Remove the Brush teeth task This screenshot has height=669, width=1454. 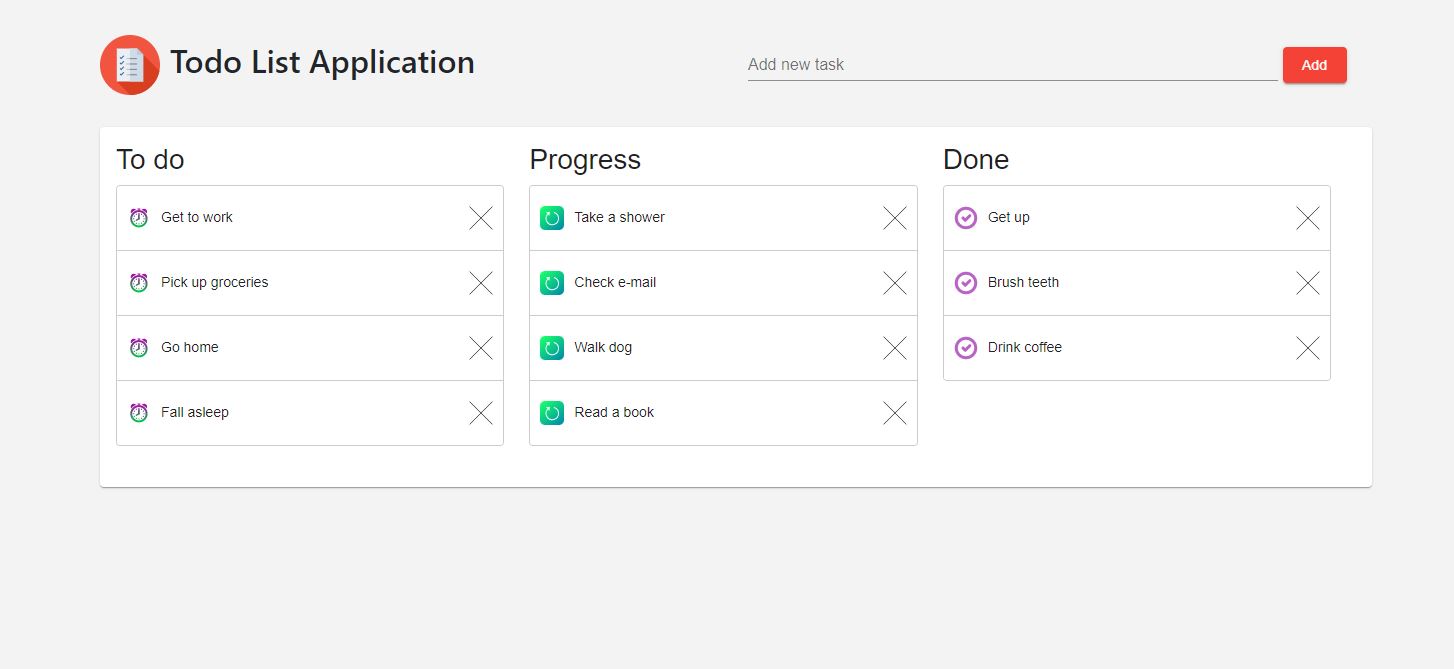pyautogui.click(x=1308, y=283)
